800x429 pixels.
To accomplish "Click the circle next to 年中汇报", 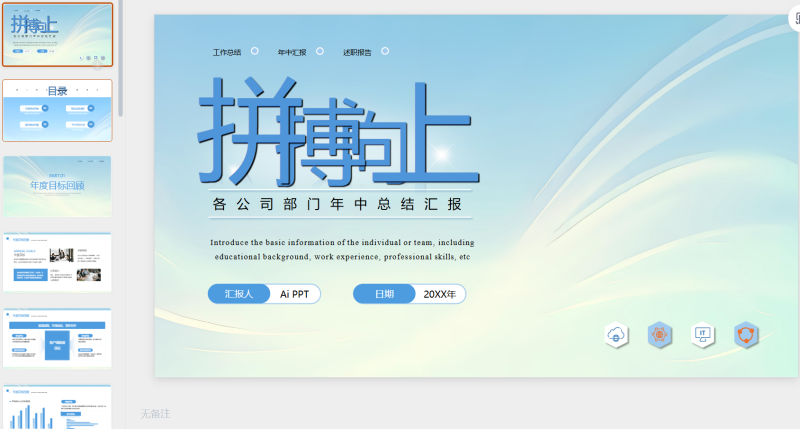I will click(320, 51).
